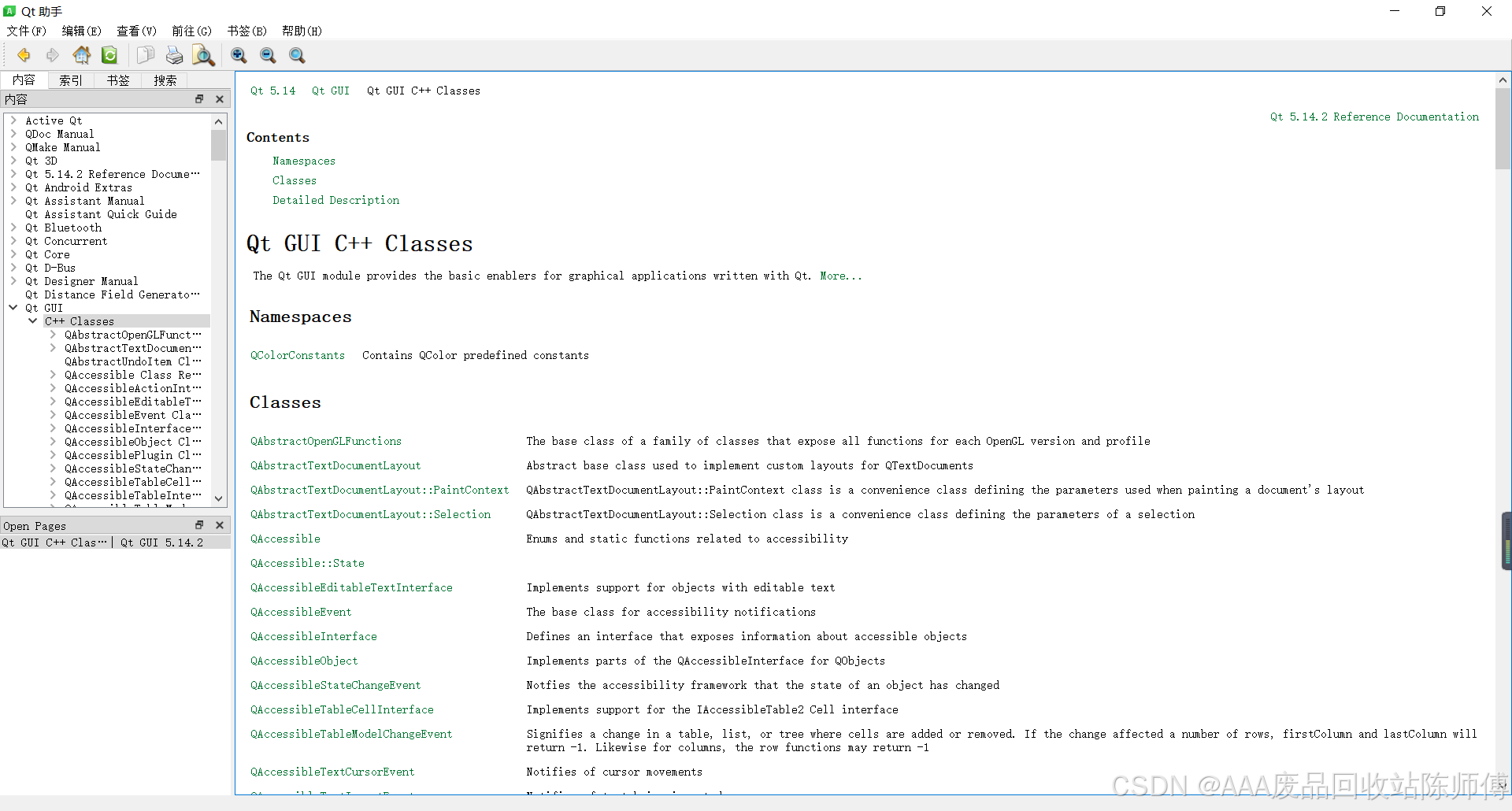Open the 文件(F) menu
The width and height of the screenshot is (1512, 811).
[27, 31]
